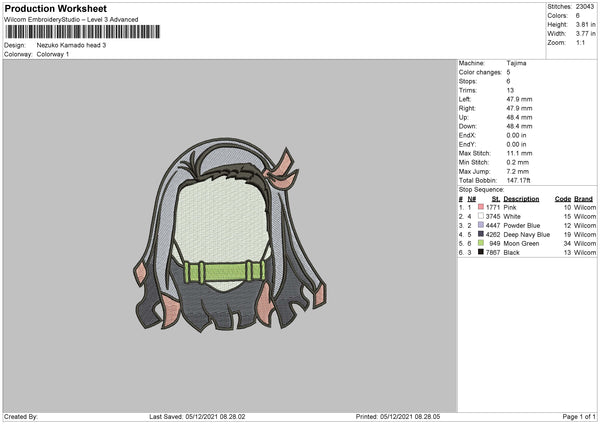
Task: Select the max stitch value '11.1 mm'
Action: pos(519,153)
